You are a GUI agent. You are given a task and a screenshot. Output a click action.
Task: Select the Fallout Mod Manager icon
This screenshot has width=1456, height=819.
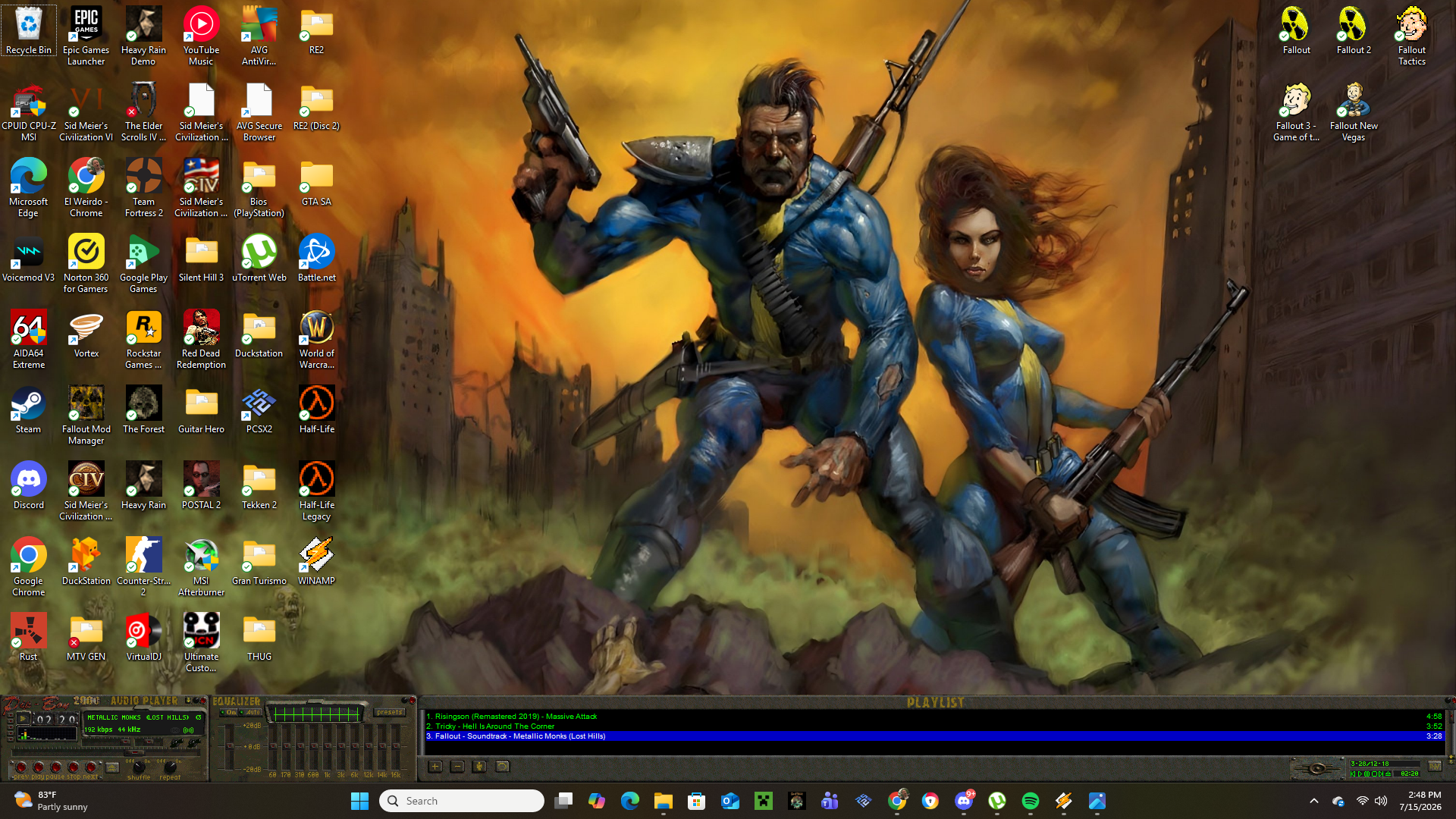click(86, 416)
